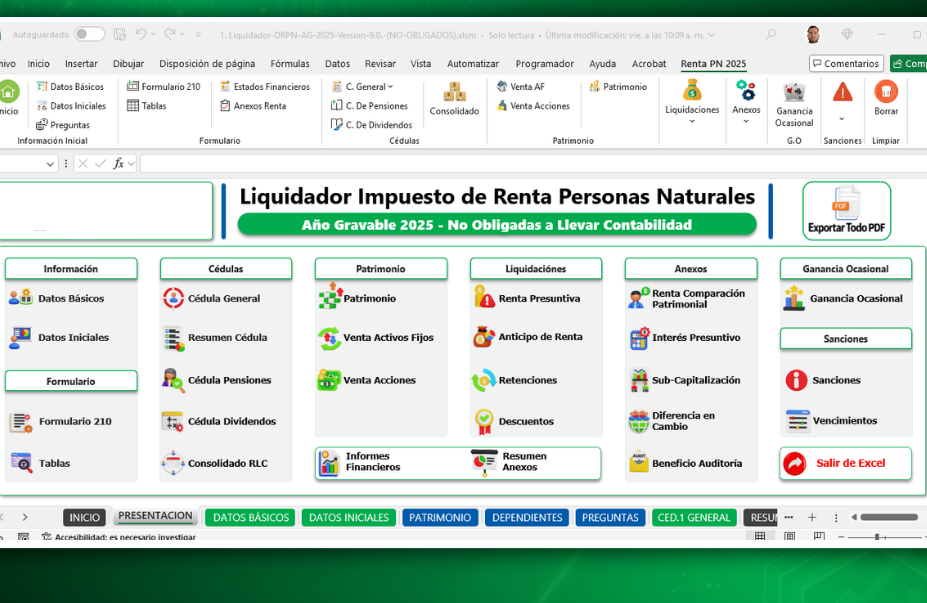
Task: Switch to the Fórmulas ribbon tab
Action: pos(290,63)
